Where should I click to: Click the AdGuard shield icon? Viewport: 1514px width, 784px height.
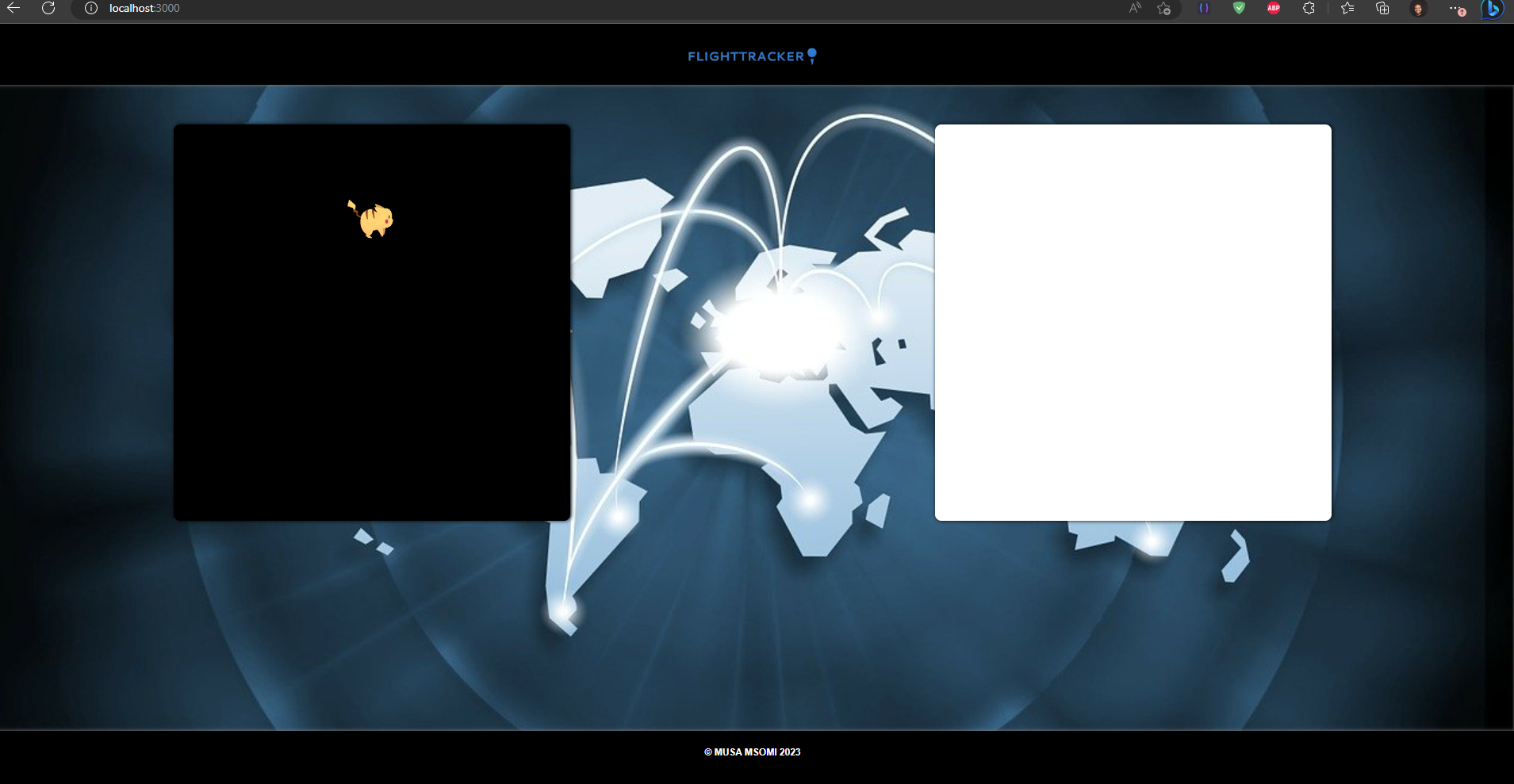click(x=1240, y=8)
